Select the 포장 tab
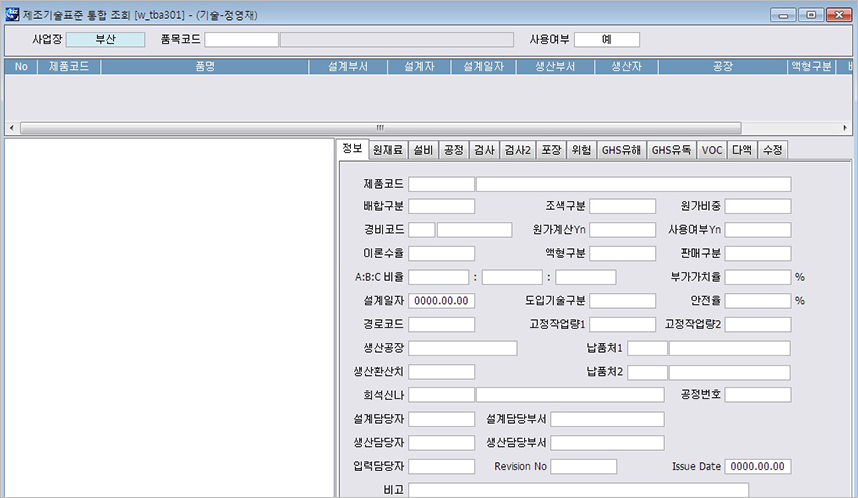Screen dimensions: 858x498 (551, 150)
